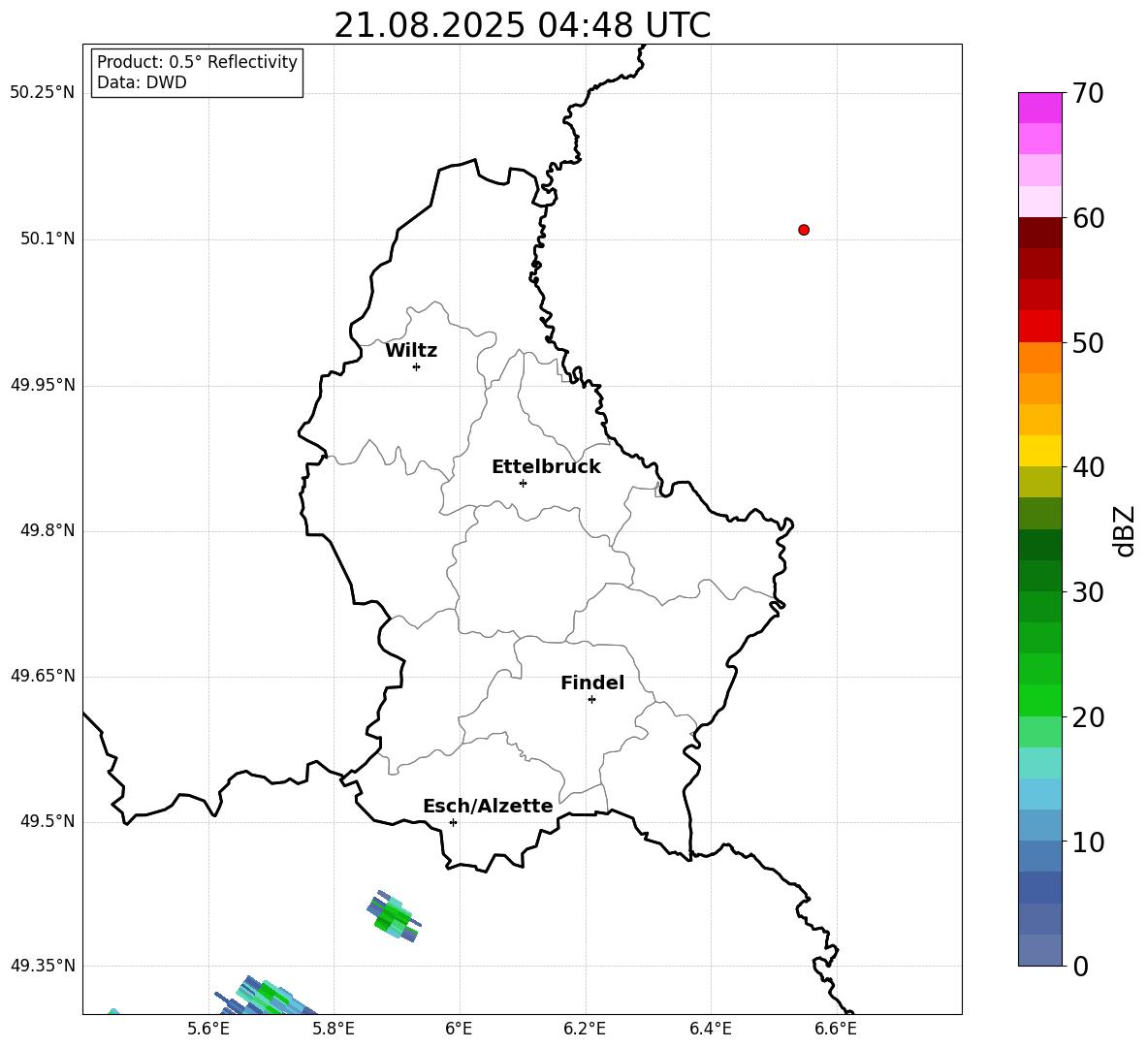Click the Esch/Alzette station cross marker
Image resolution: width=1148 pixels, height=1048 pixels.
coord(453,822)
